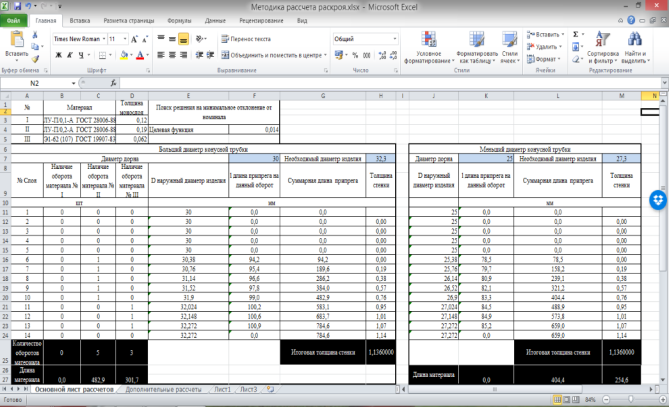Increase cell indent
669x408 pixels.
click(x=210, y=55)
